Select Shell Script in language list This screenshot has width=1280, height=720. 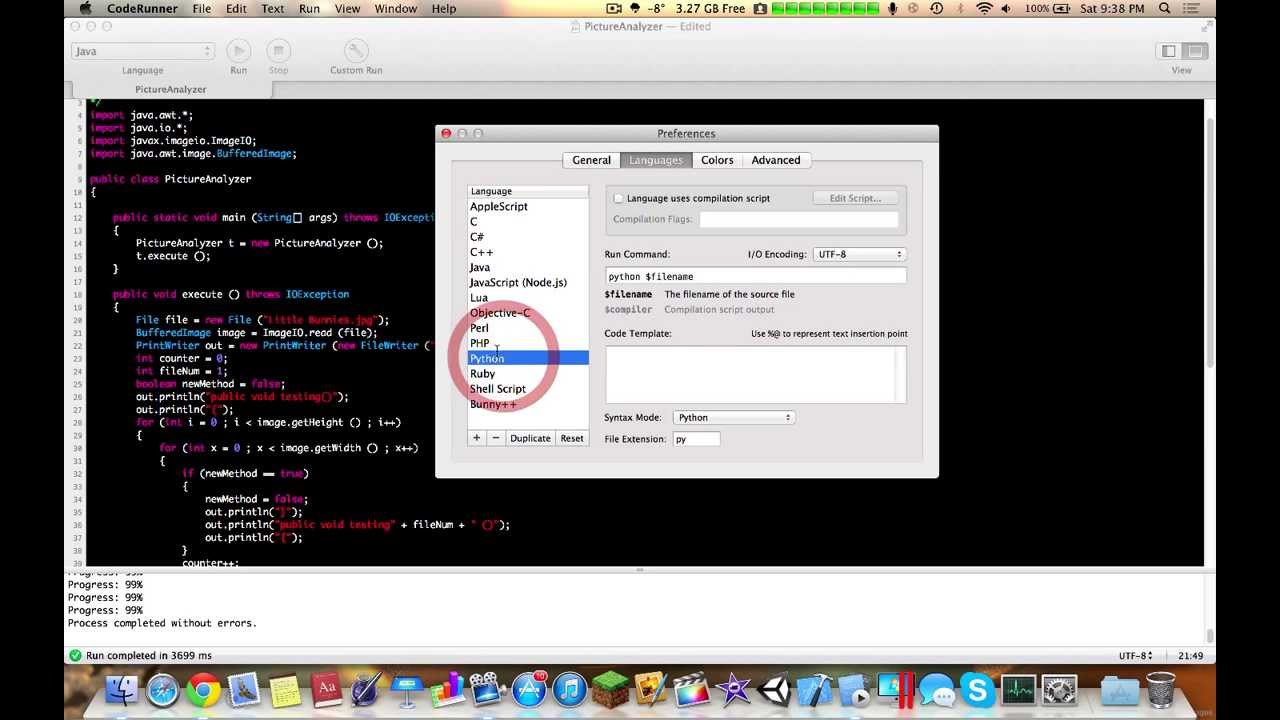(x=528, y=389)
